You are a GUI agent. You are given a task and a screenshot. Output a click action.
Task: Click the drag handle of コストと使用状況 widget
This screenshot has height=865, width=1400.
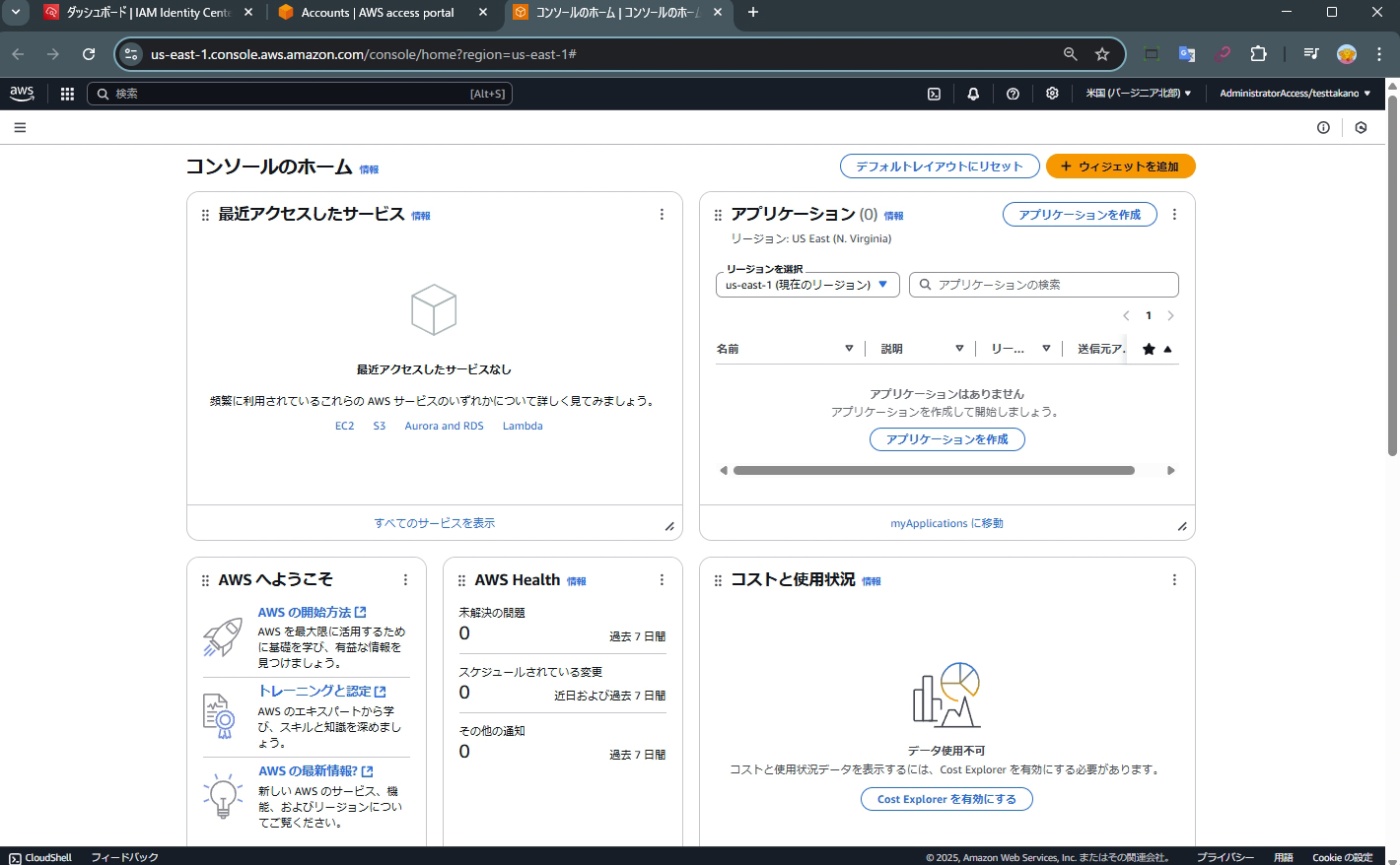[x=718, y=581]
